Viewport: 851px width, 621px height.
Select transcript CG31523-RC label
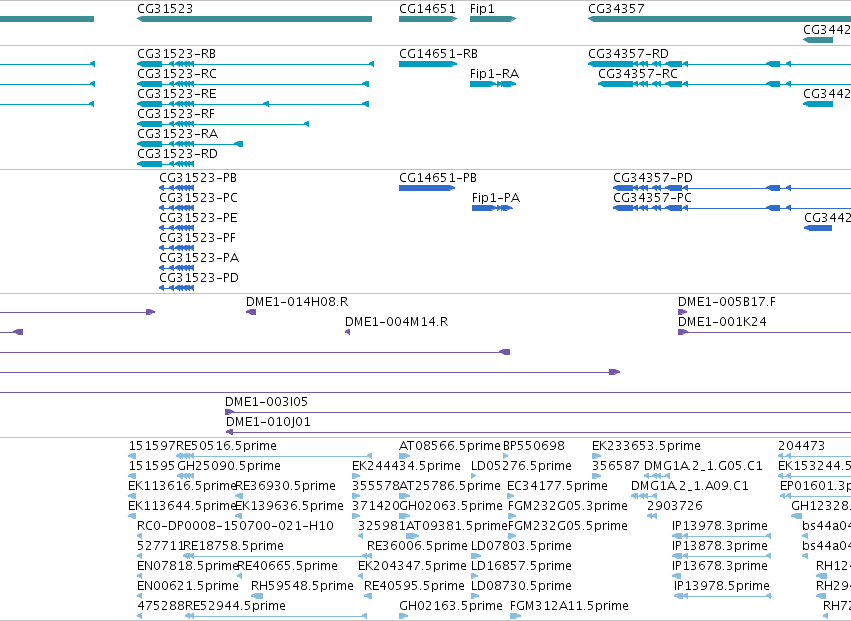pos(177,74)
